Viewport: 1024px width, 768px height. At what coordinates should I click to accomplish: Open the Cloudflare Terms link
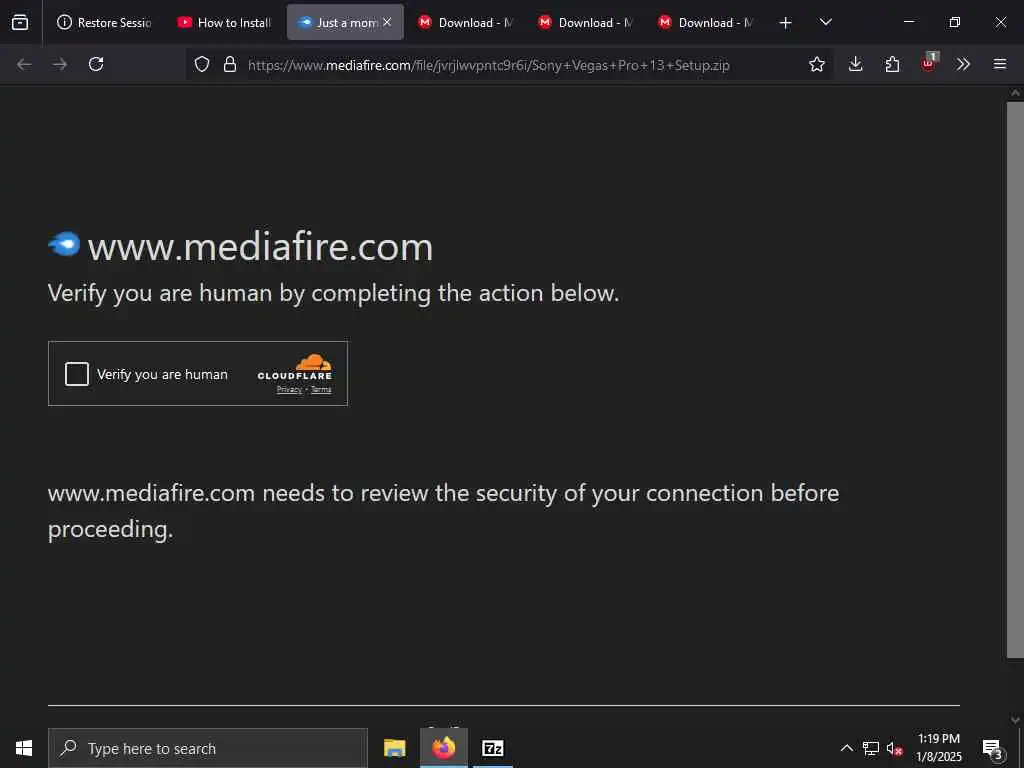tap(321, 390)
